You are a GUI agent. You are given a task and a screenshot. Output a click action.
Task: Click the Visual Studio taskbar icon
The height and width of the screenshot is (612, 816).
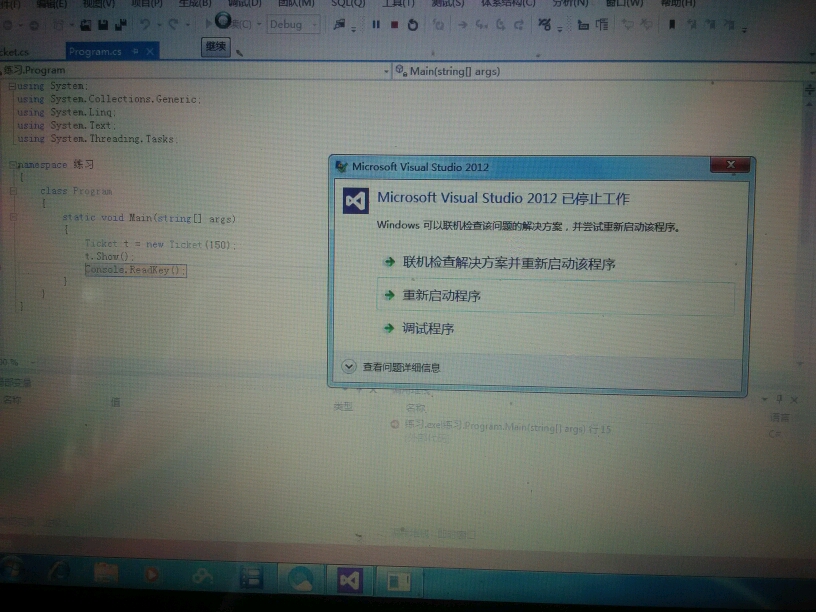[x=350, y=579]
